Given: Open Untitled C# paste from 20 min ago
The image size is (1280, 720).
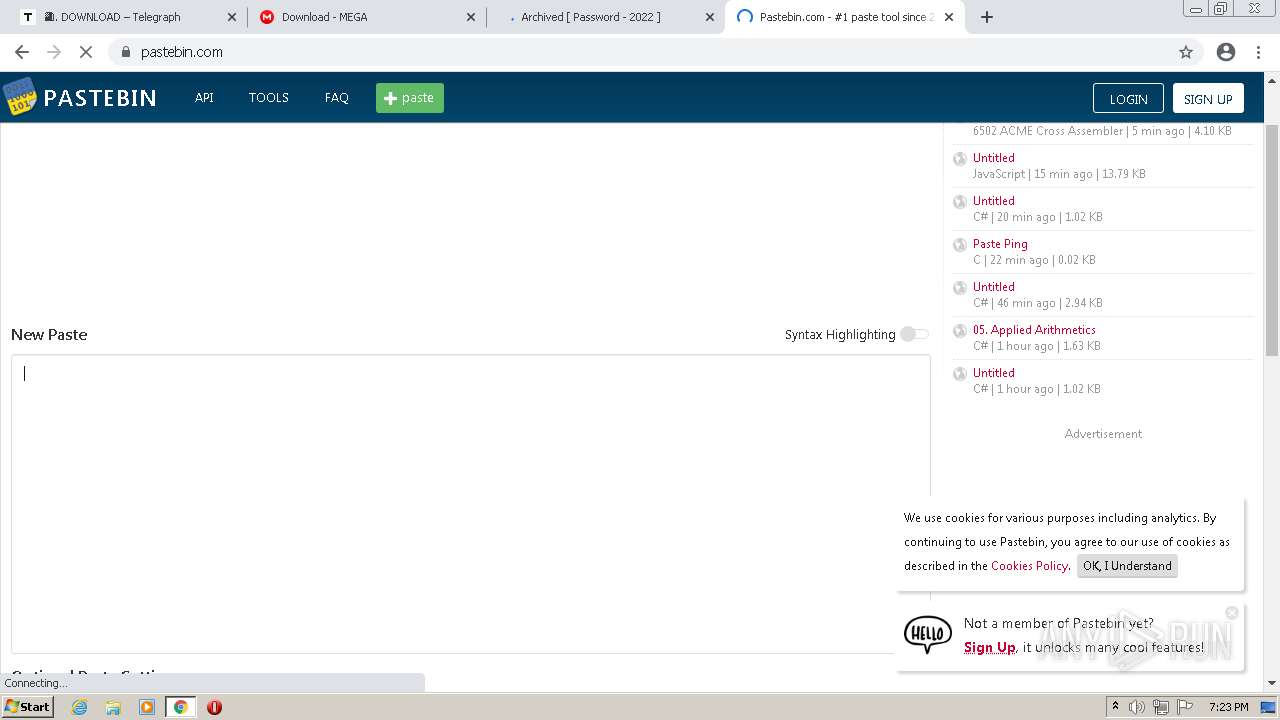Looking at the screenshot, I should tap(994, 201).
